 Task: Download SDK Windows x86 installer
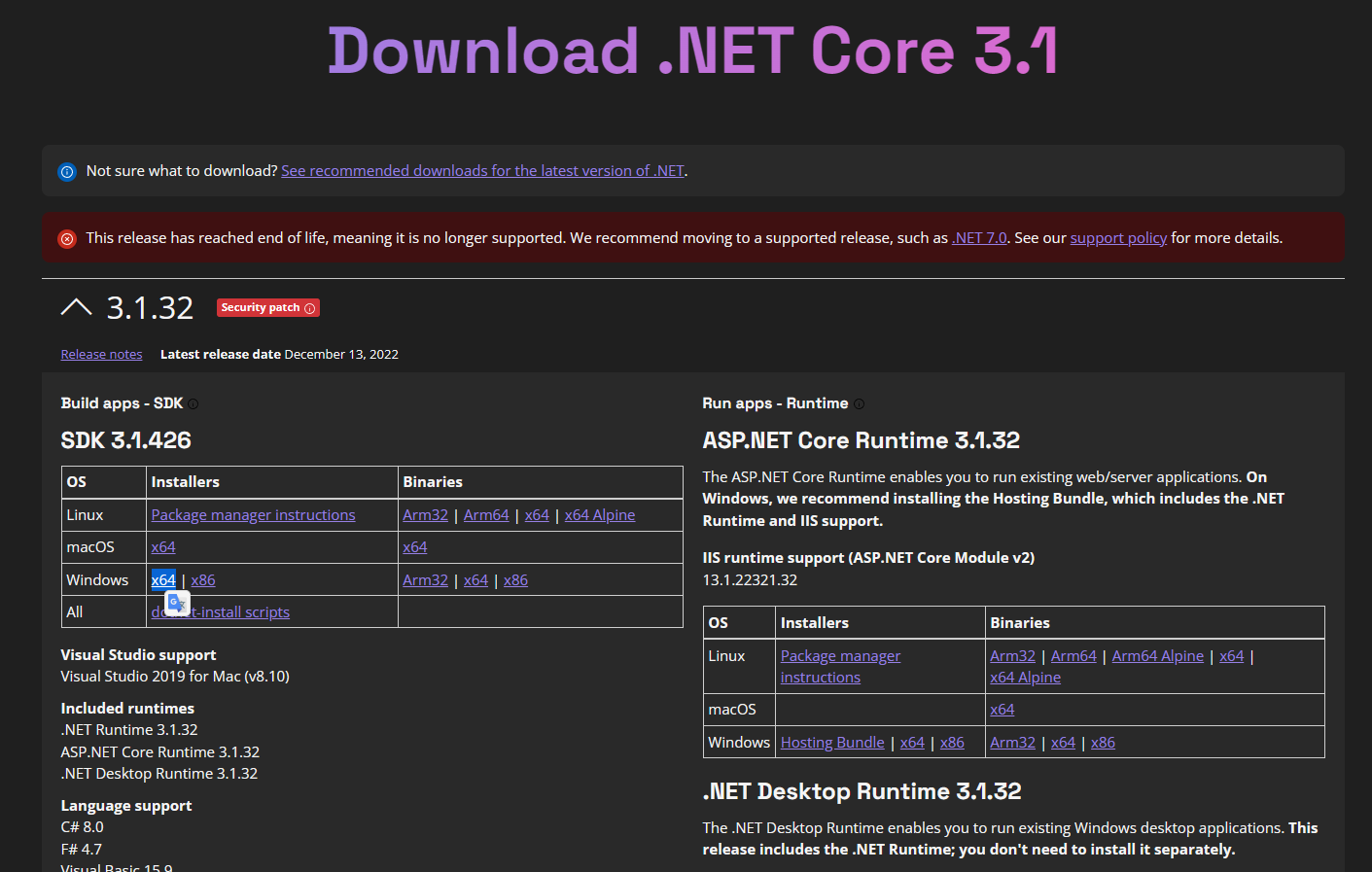pos(203,580)
